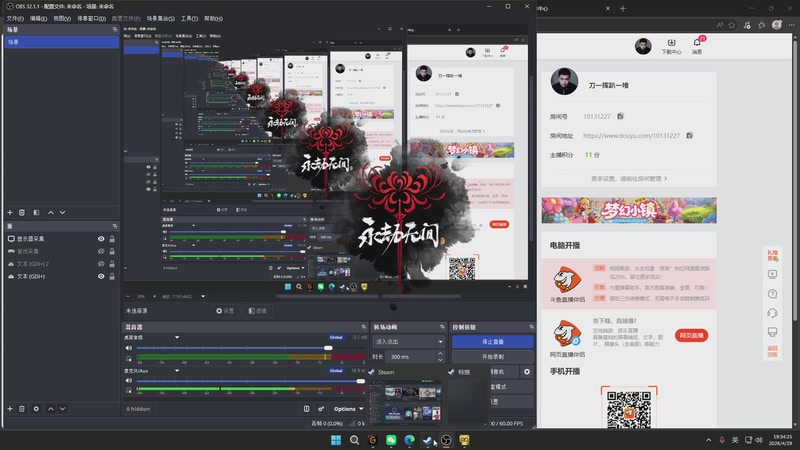The width and height of the screenshot is (800, 450).
Task: Toggle lock on 文本 (GDI+) 2 source
Action: pos(112,264)
